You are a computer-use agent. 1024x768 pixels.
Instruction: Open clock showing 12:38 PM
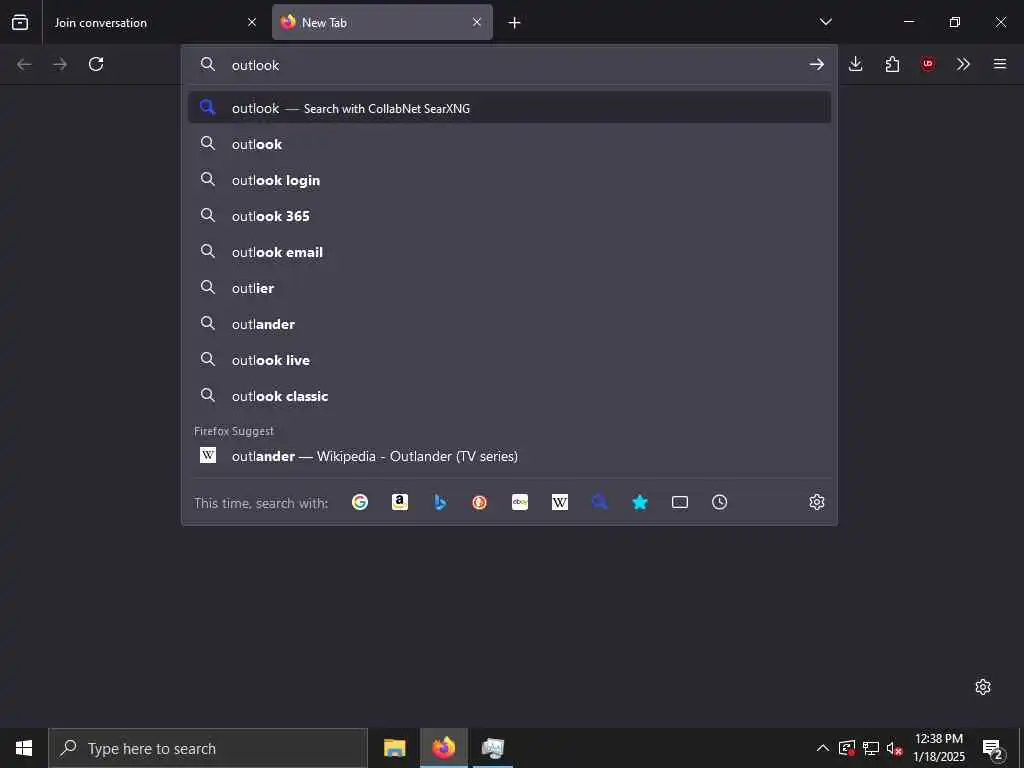point(938,748)
